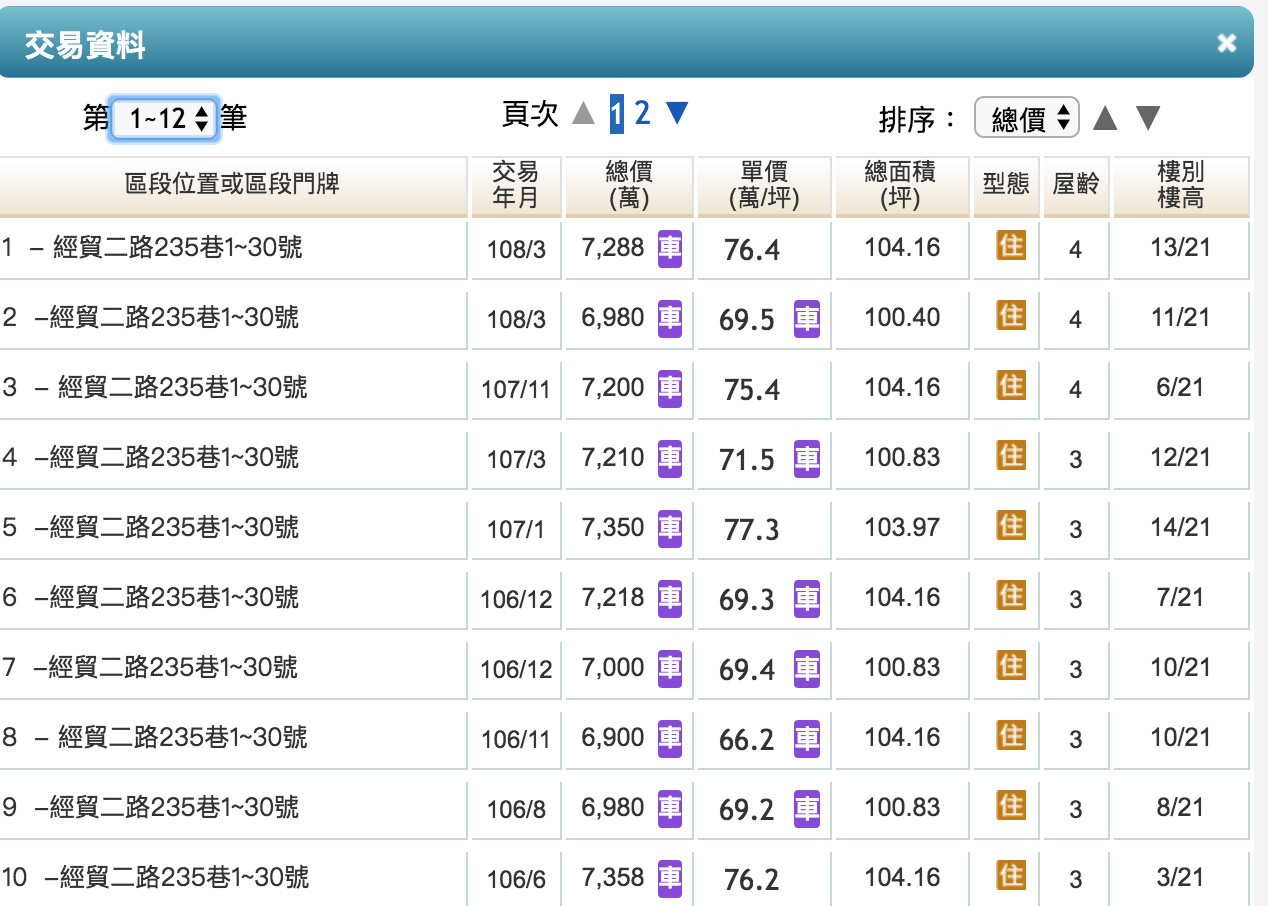Sort ascending with the up triangle next to 排序
The width and height of the screenshot is (1268, 906).
[x=1104, y=118]
